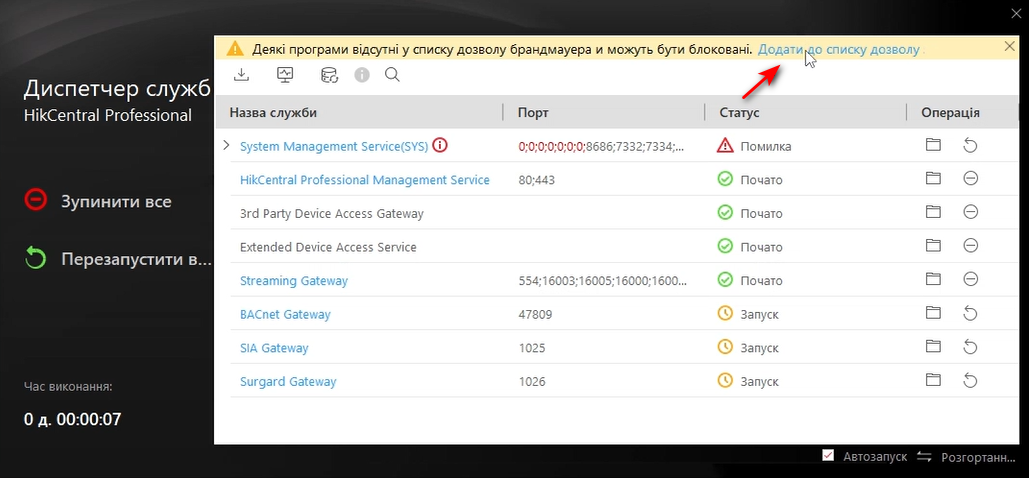
Task: Open folder for Surgard Gateway service
Action: click(x=933, y=381)
